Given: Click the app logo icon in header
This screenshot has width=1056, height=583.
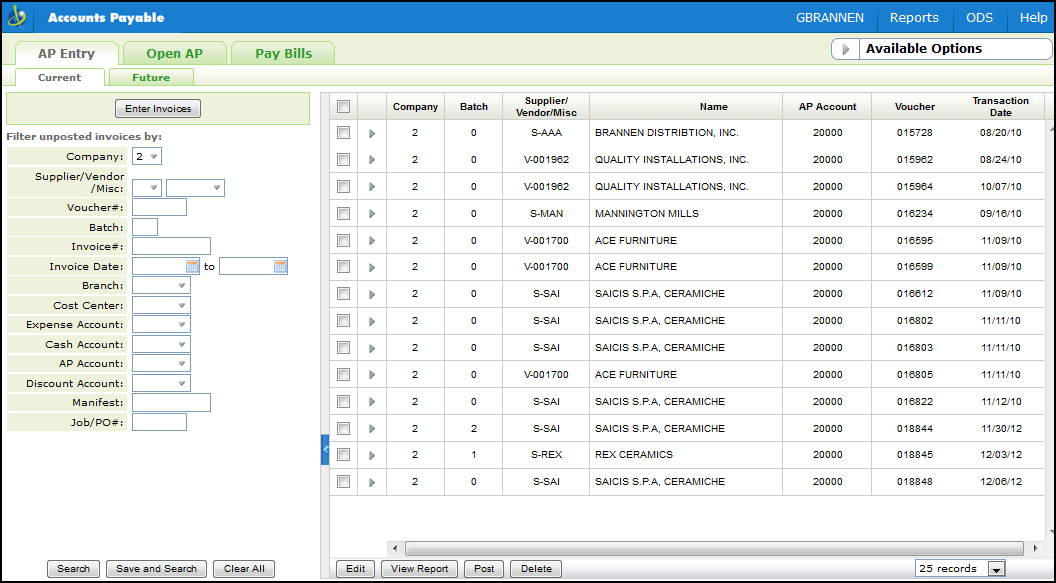Looking at the screenshot, I should pyautogui.click(x=19, y=17).
